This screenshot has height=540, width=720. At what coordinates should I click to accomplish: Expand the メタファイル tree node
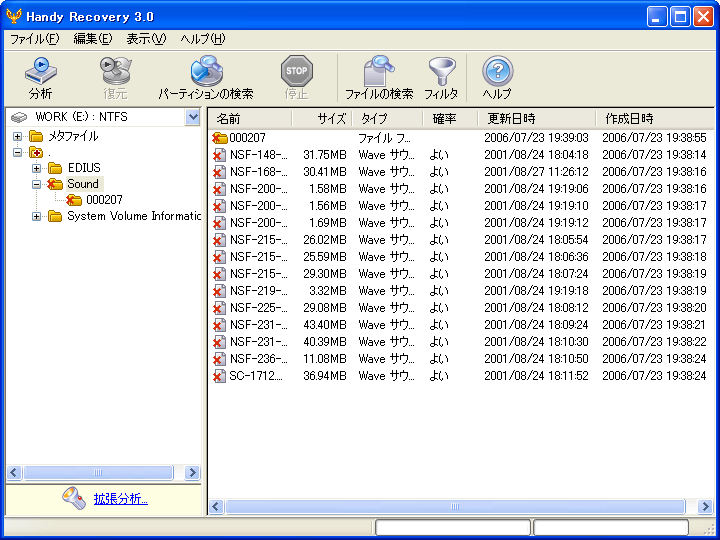click(x=17, y=136)
